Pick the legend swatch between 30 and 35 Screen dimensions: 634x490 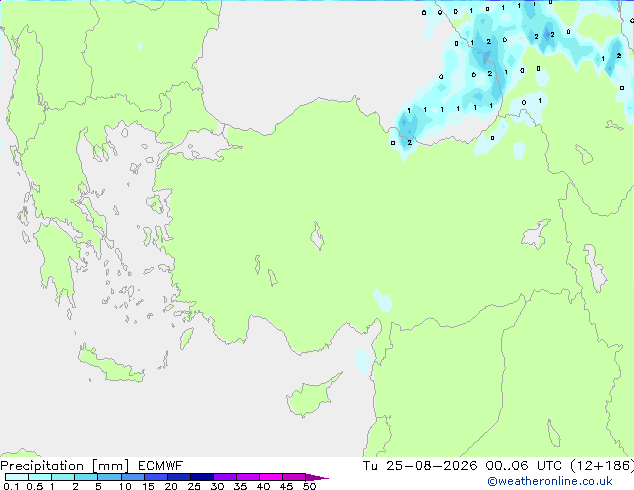pos(224,477)
